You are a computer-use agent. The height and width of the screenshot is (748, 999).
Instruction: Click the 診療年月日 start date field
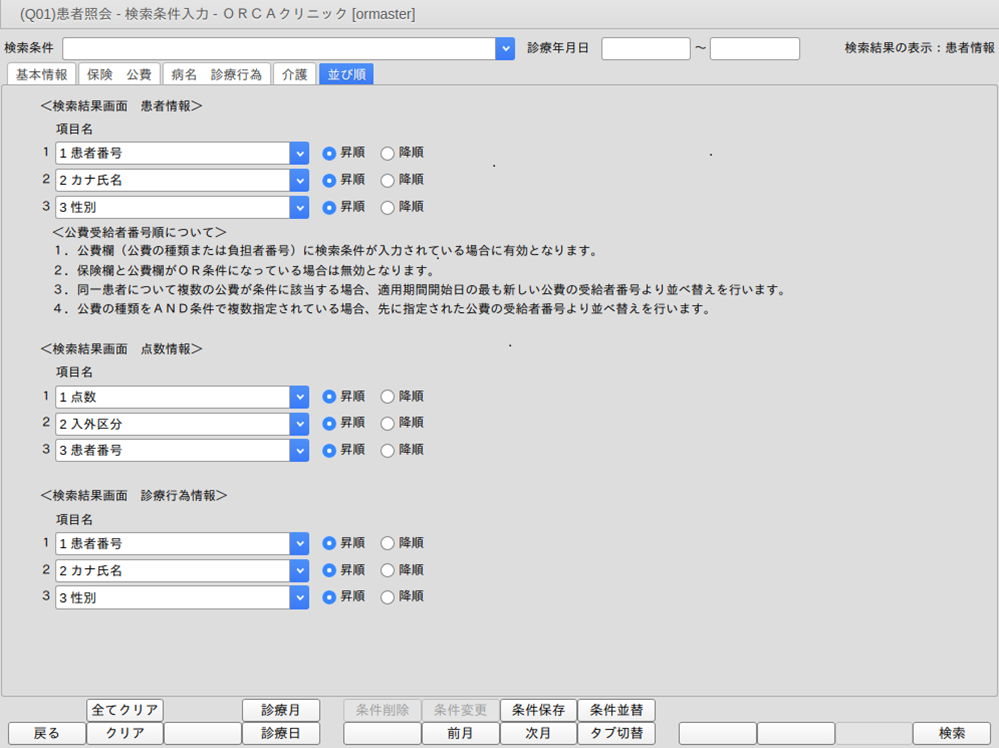pos(645,49)
